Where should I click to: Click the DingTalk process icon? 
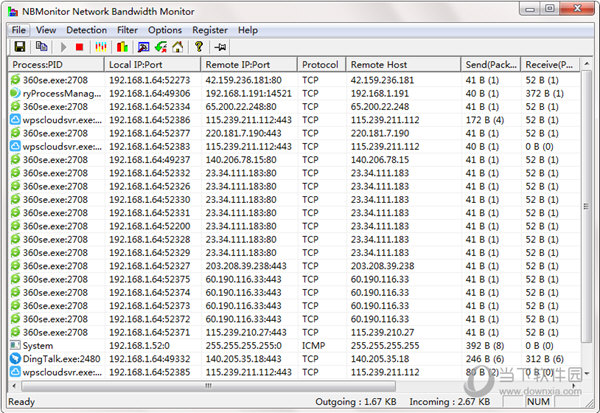15,359
